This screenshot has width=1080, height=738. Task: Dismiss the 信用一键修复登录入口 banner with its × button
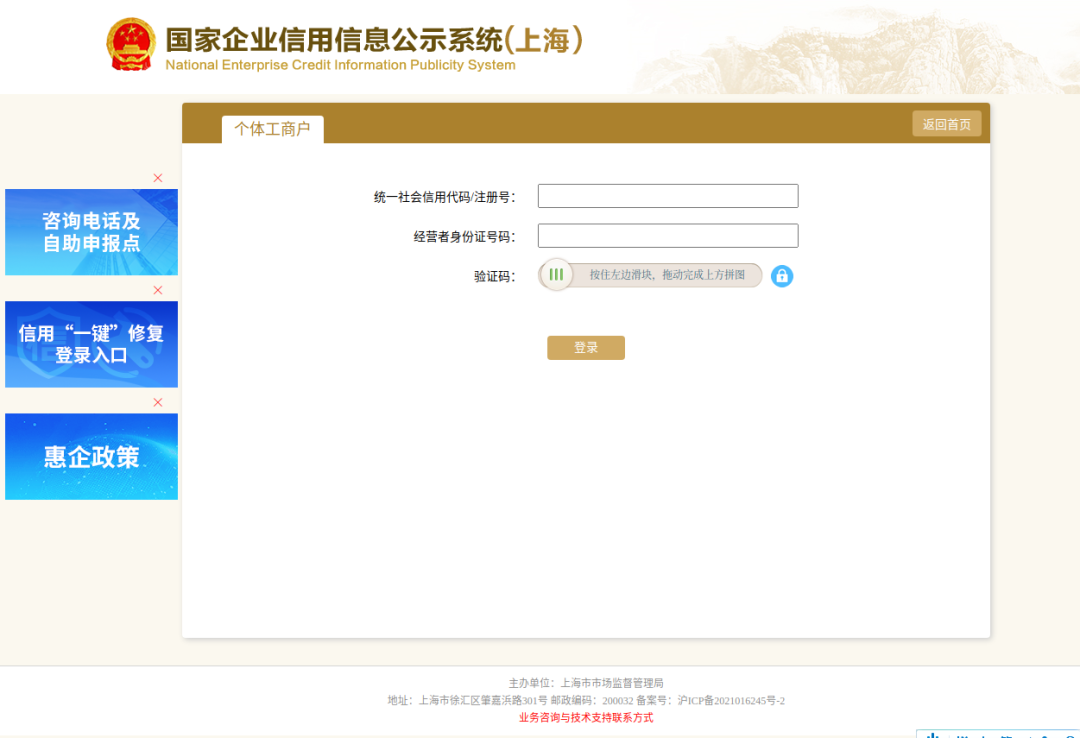click(x=157, y=289)
